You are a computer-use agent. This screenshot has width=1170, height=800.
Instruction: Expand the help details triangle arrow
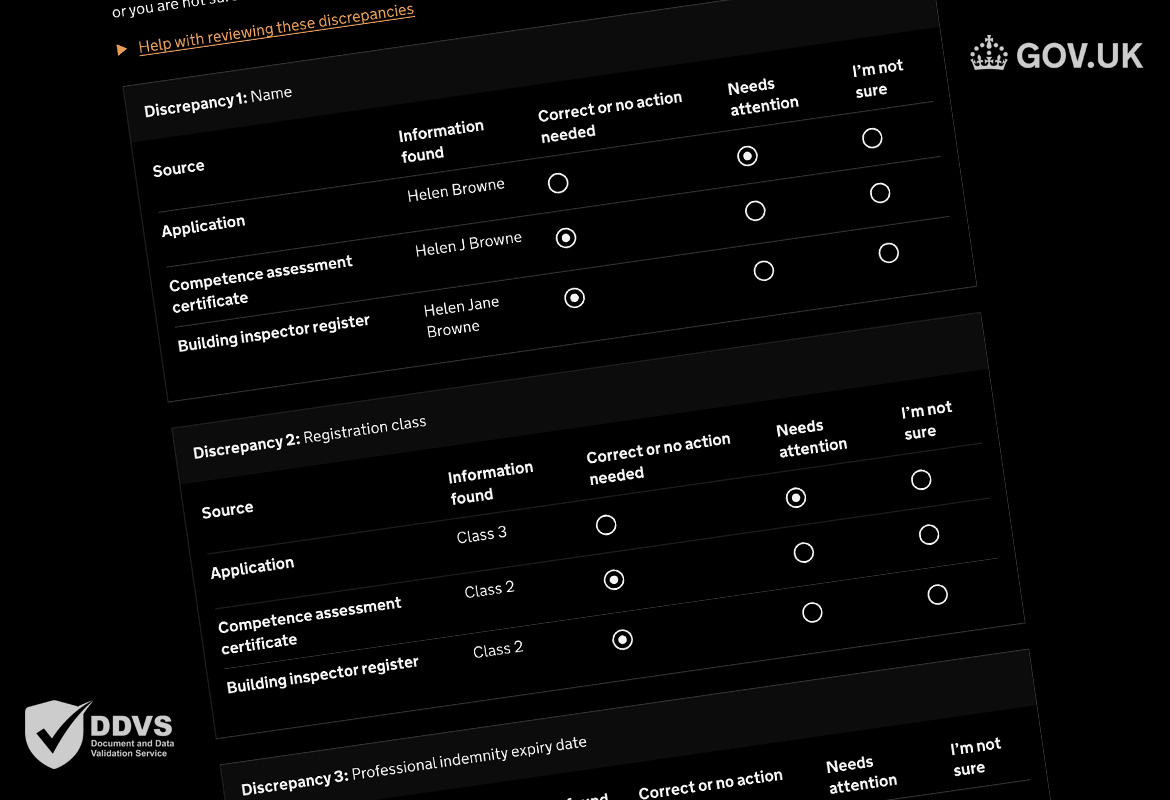pos(122,50)
